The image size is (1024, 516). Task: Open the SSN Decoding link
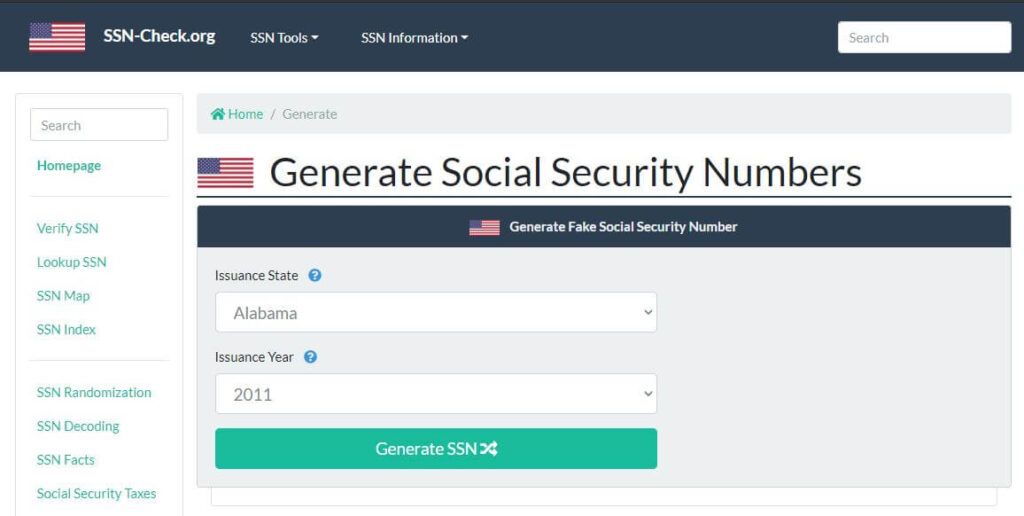click(x=78, y=426)
